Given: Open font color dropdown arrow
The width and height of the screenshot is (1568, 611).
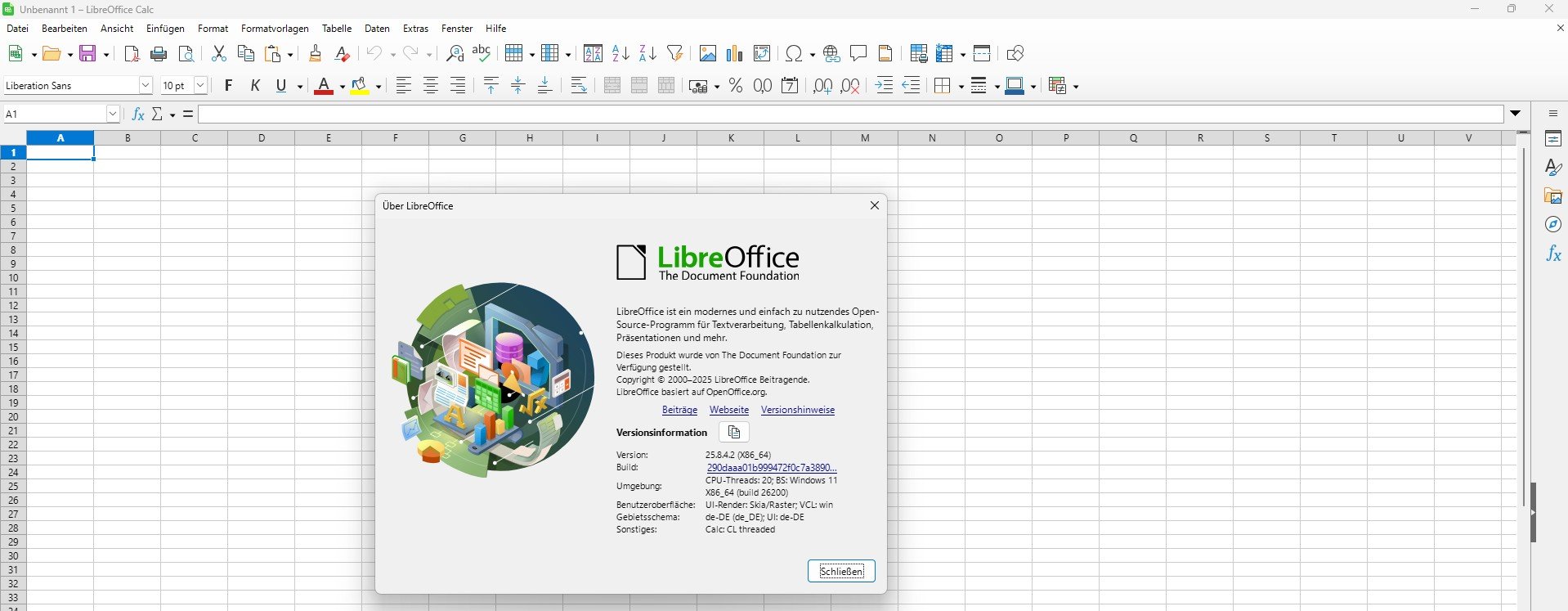Looking at the screenshot, I should click(x=342, y=87).
